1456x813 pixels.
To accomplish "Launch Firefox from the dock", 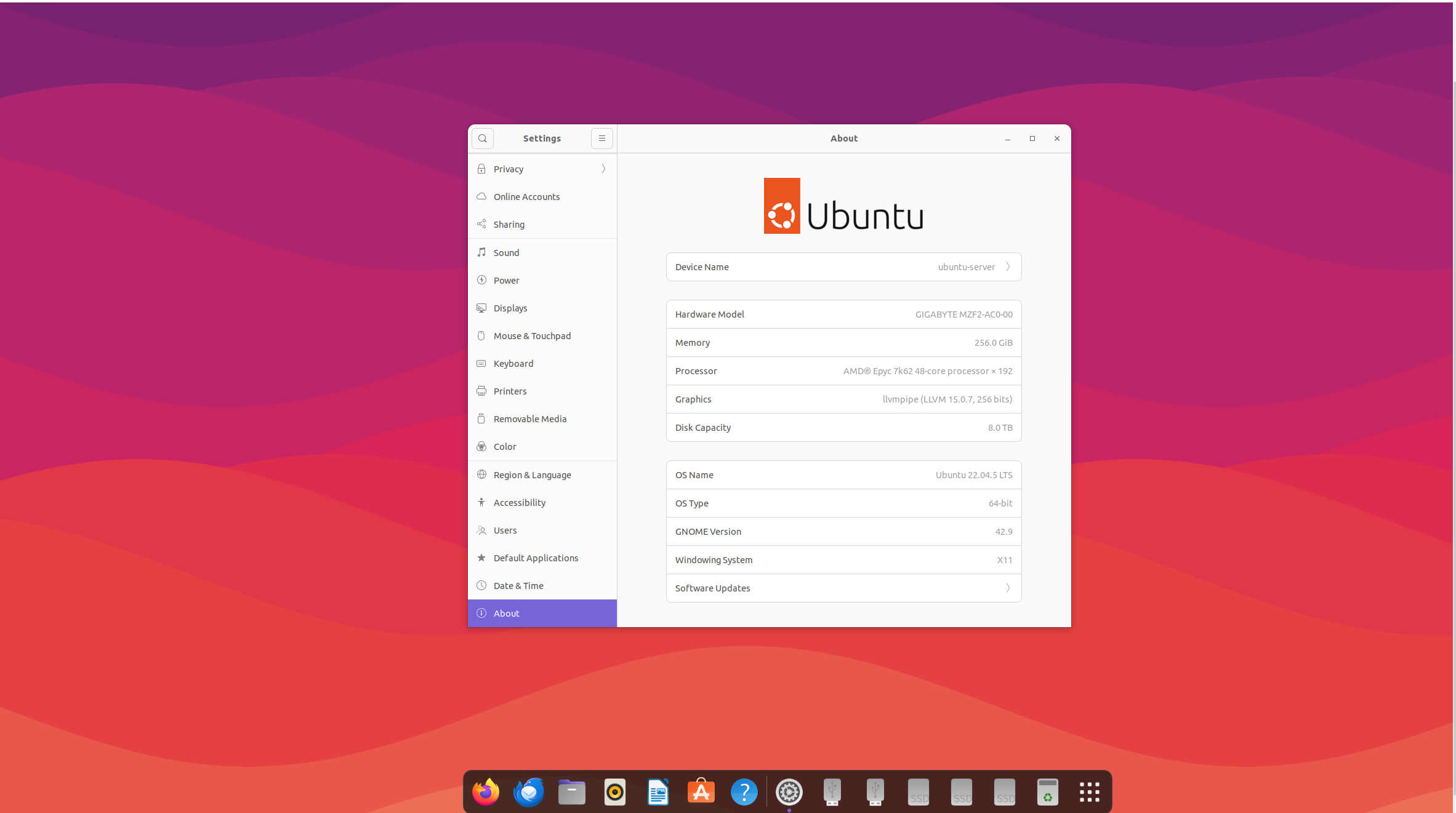I will click(x=486, y=791).
